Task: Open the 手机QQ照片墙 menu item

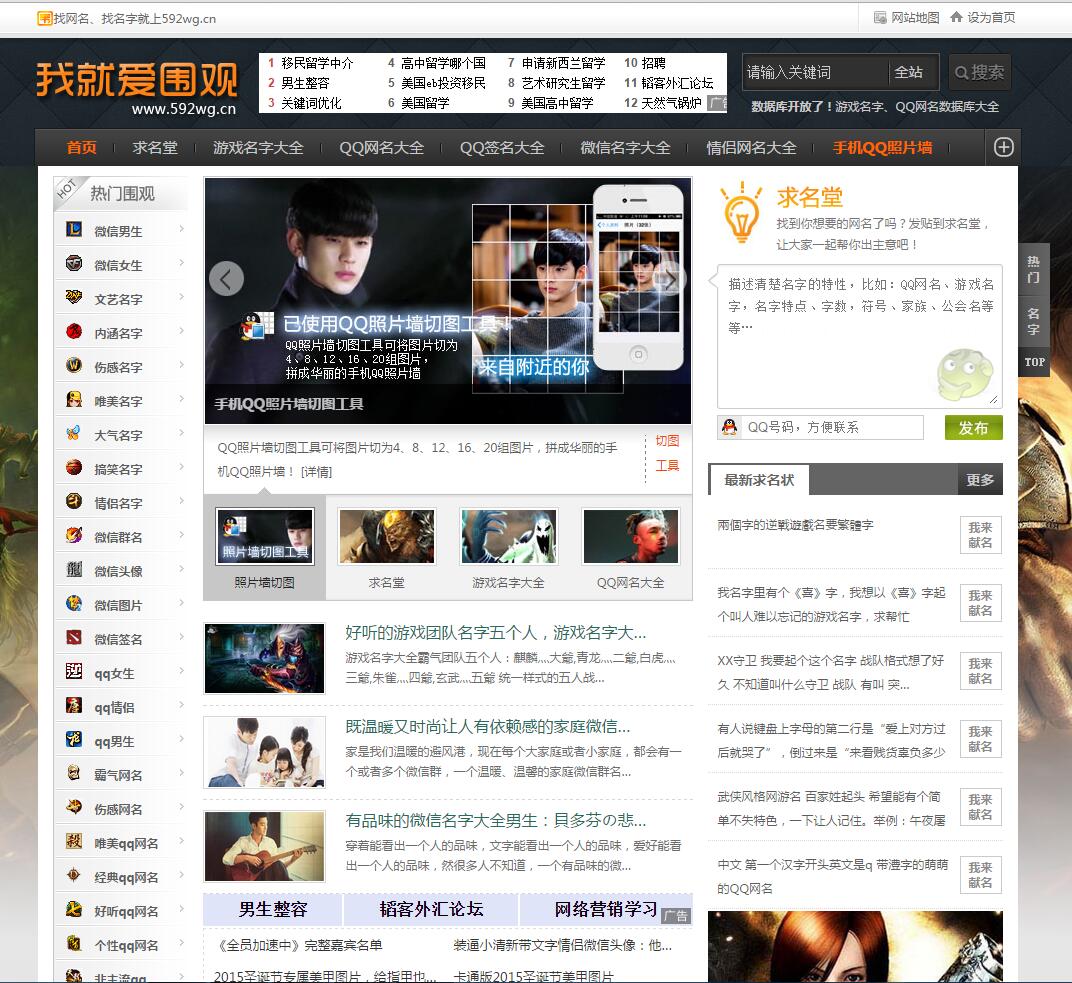Action: [883, 148]
